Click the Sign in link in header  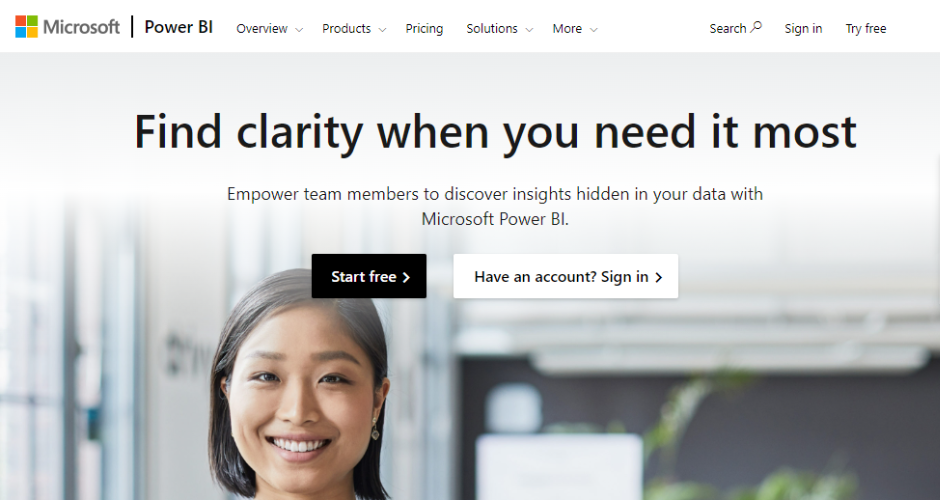pyautogui.click(x=803, y=29)
